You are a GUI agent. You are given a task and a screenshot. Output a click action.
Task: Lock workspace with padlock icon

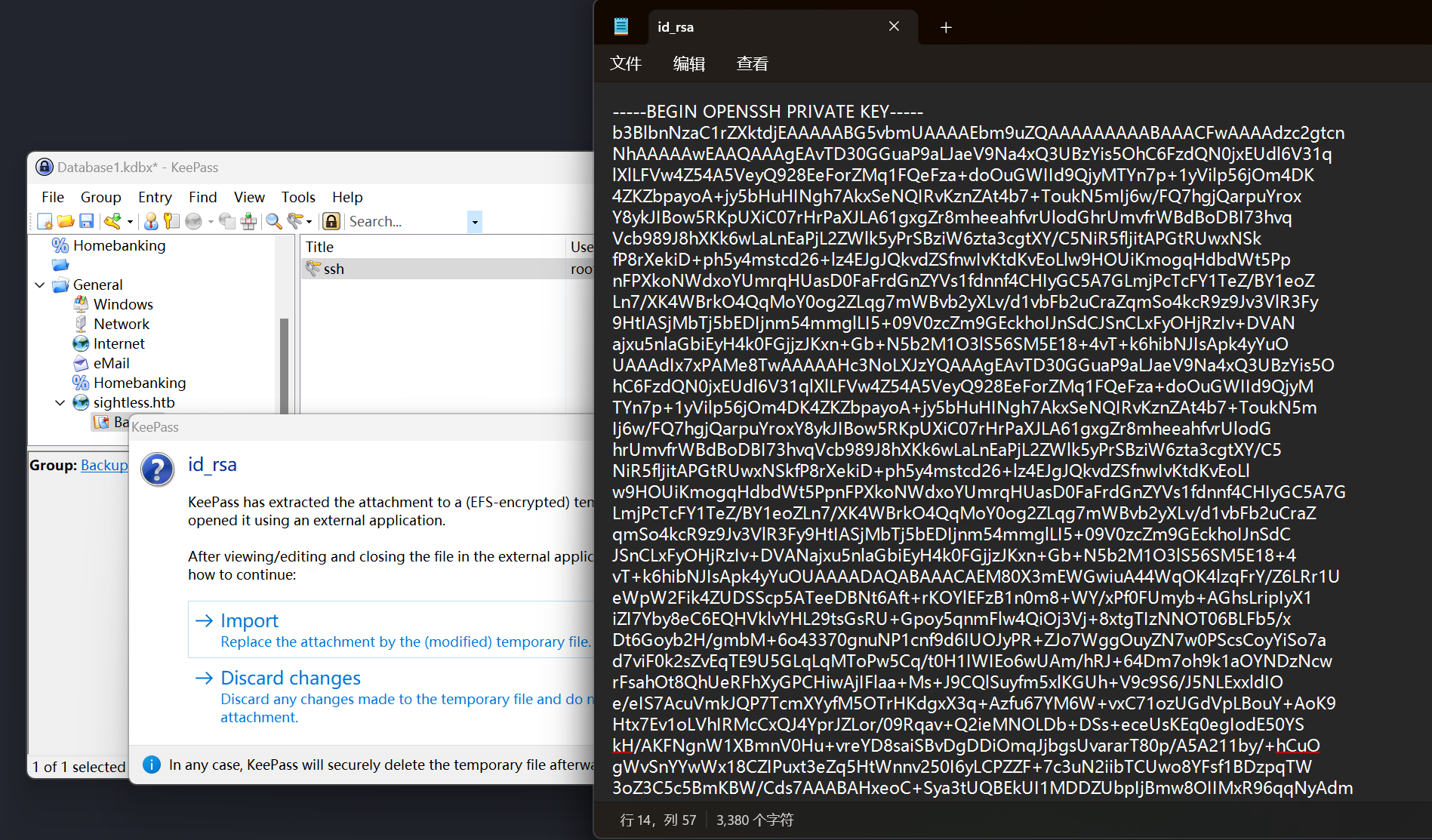(331, 221)
